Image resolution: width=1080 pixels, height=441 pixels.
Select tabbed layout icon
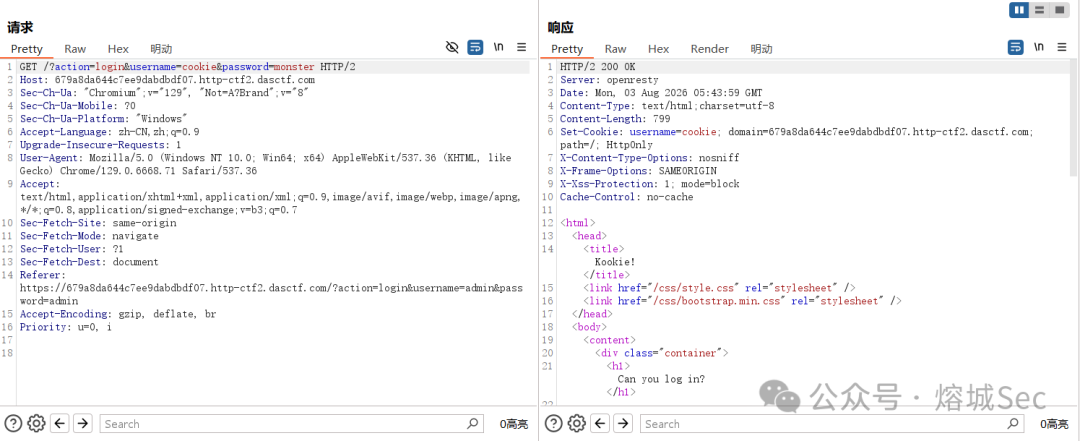click(x=1059, y=10)
